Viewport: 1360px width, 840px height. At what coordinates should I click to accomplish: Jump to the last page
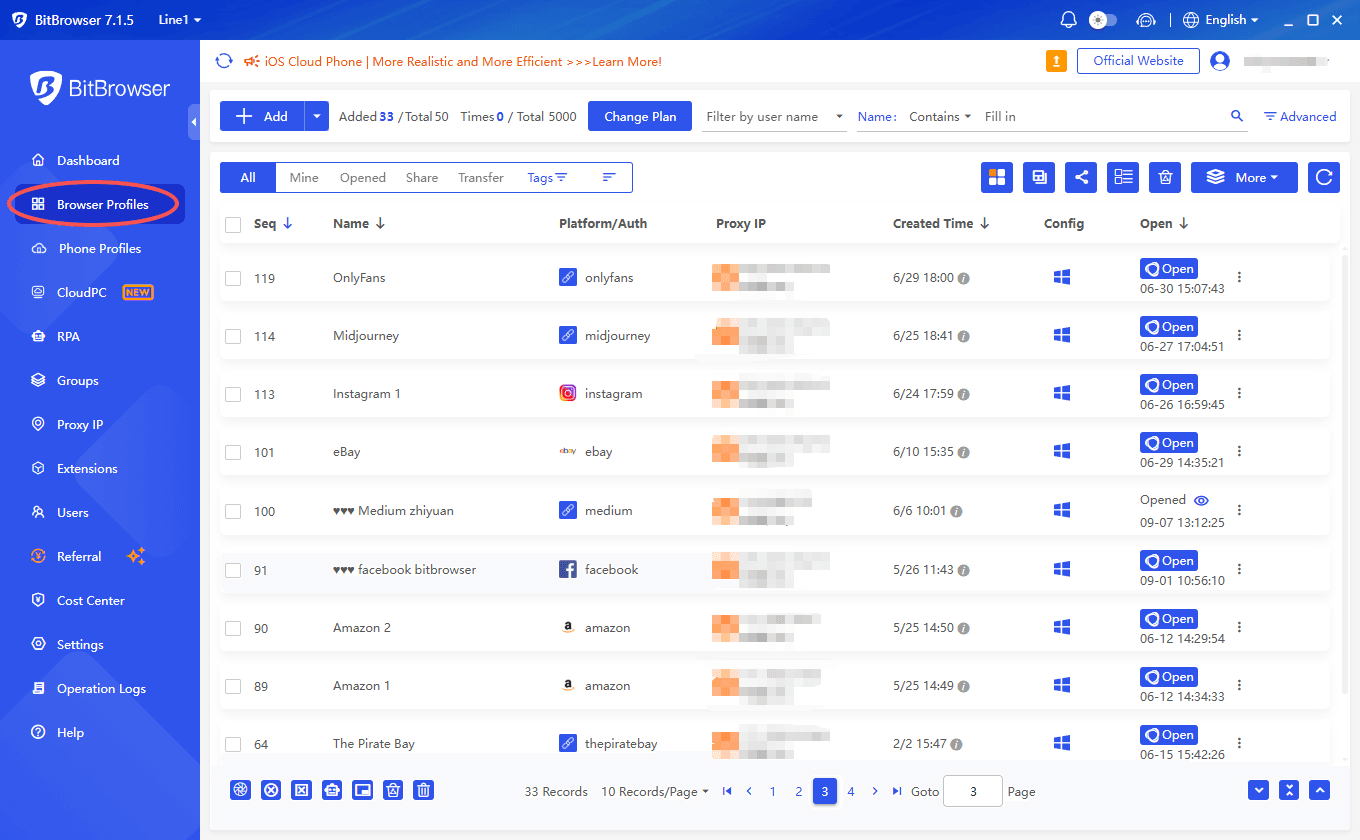(897, 791)
